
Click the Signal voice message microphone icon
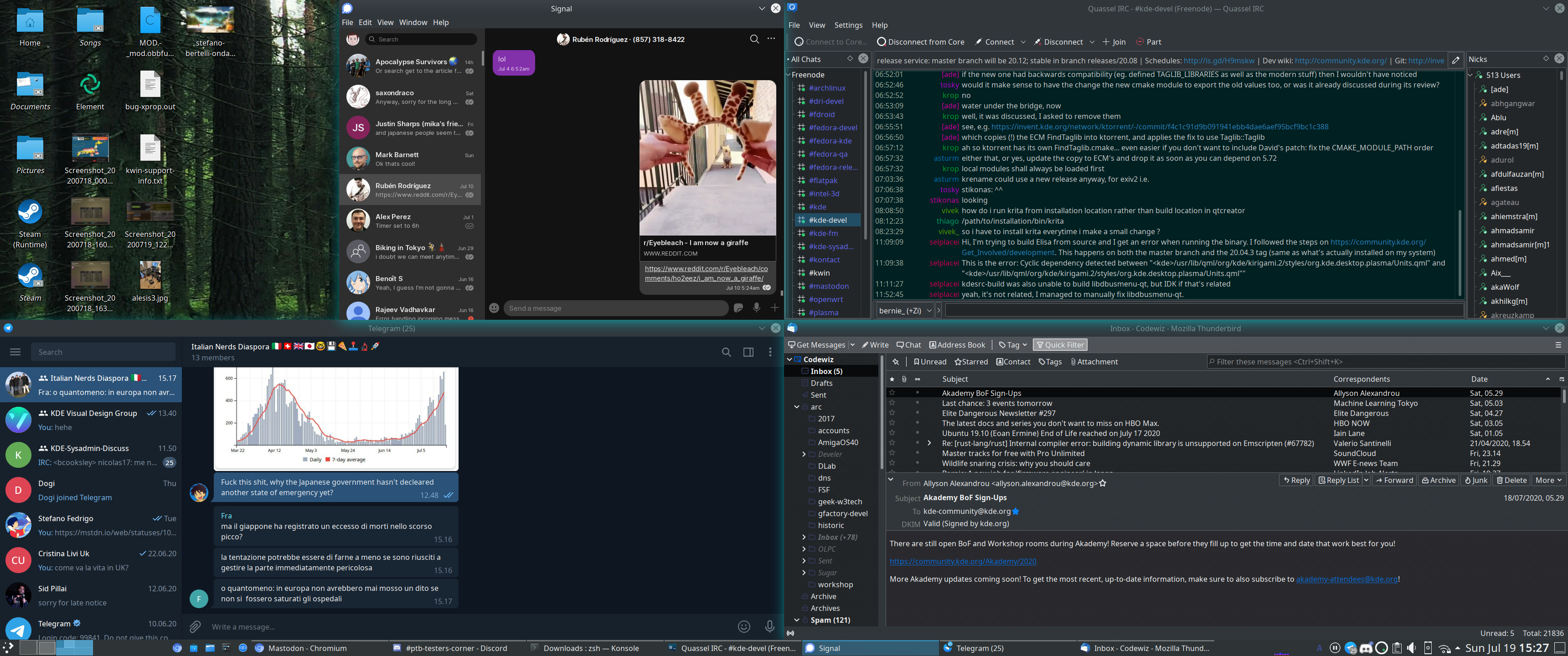756,308
